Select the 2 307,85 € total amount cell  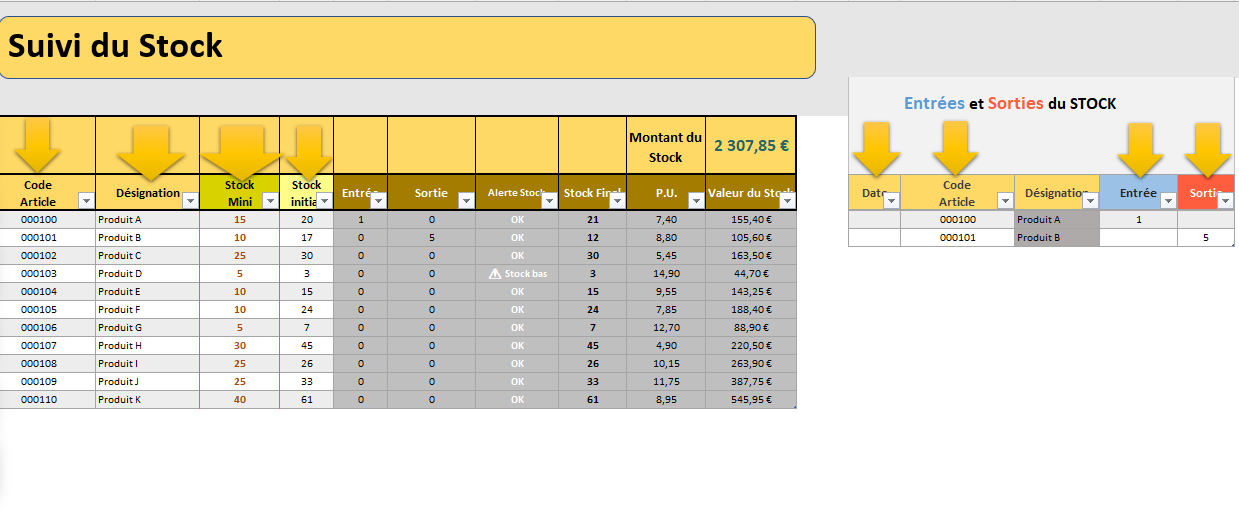[x=750, y=145]
